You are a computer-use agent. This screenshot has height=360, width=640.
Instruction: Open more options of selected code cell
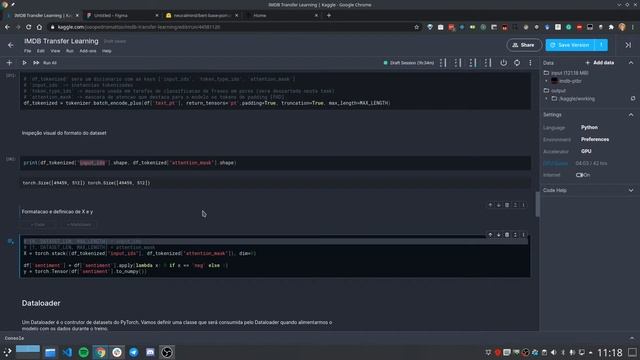(x=523, y=235)
